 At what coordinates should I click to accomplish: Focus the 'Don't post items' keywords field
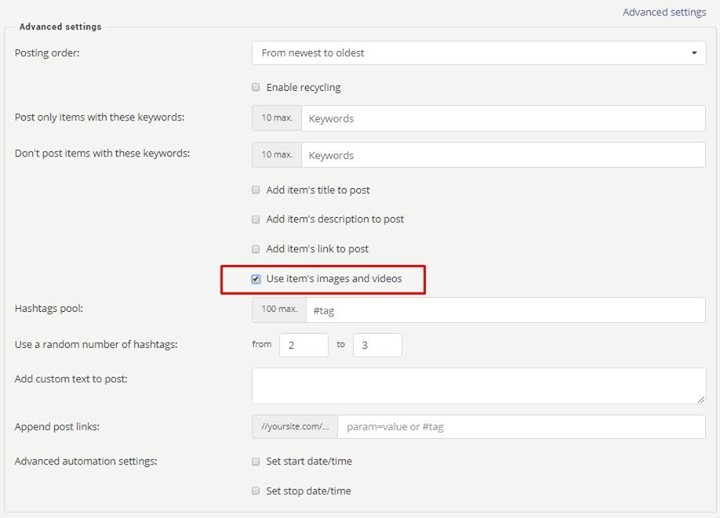click(x=503, y=155)
